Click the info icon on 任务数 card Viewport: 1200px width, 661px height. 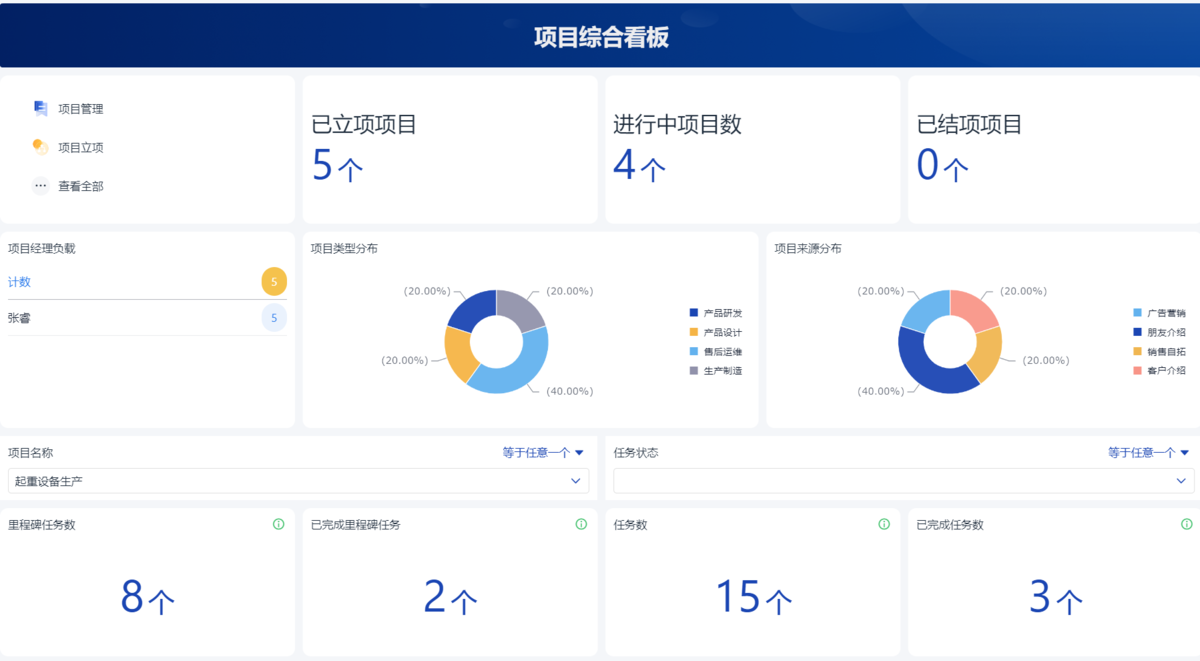(x=884, y=522)
